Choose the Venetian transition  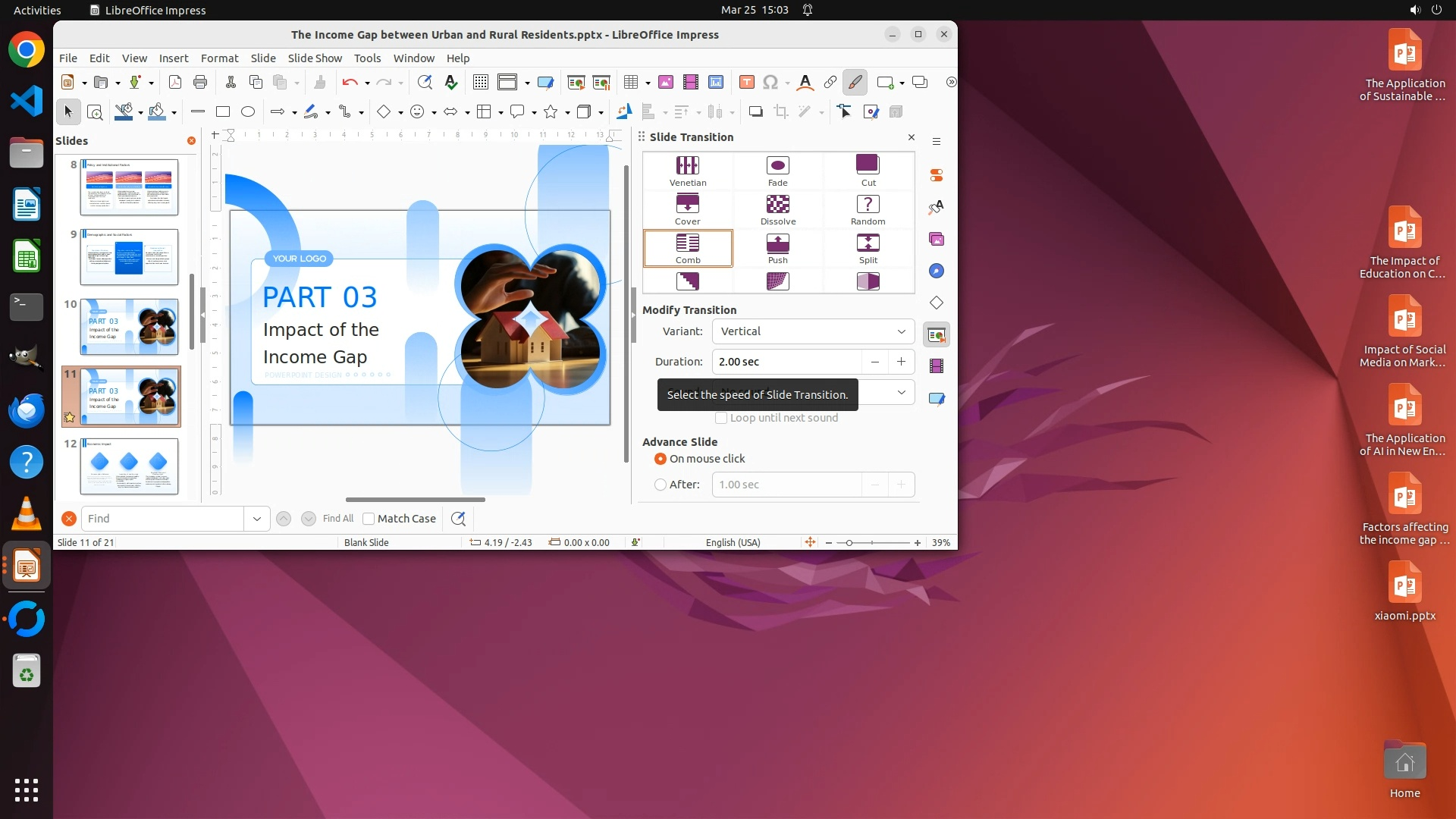687,171
